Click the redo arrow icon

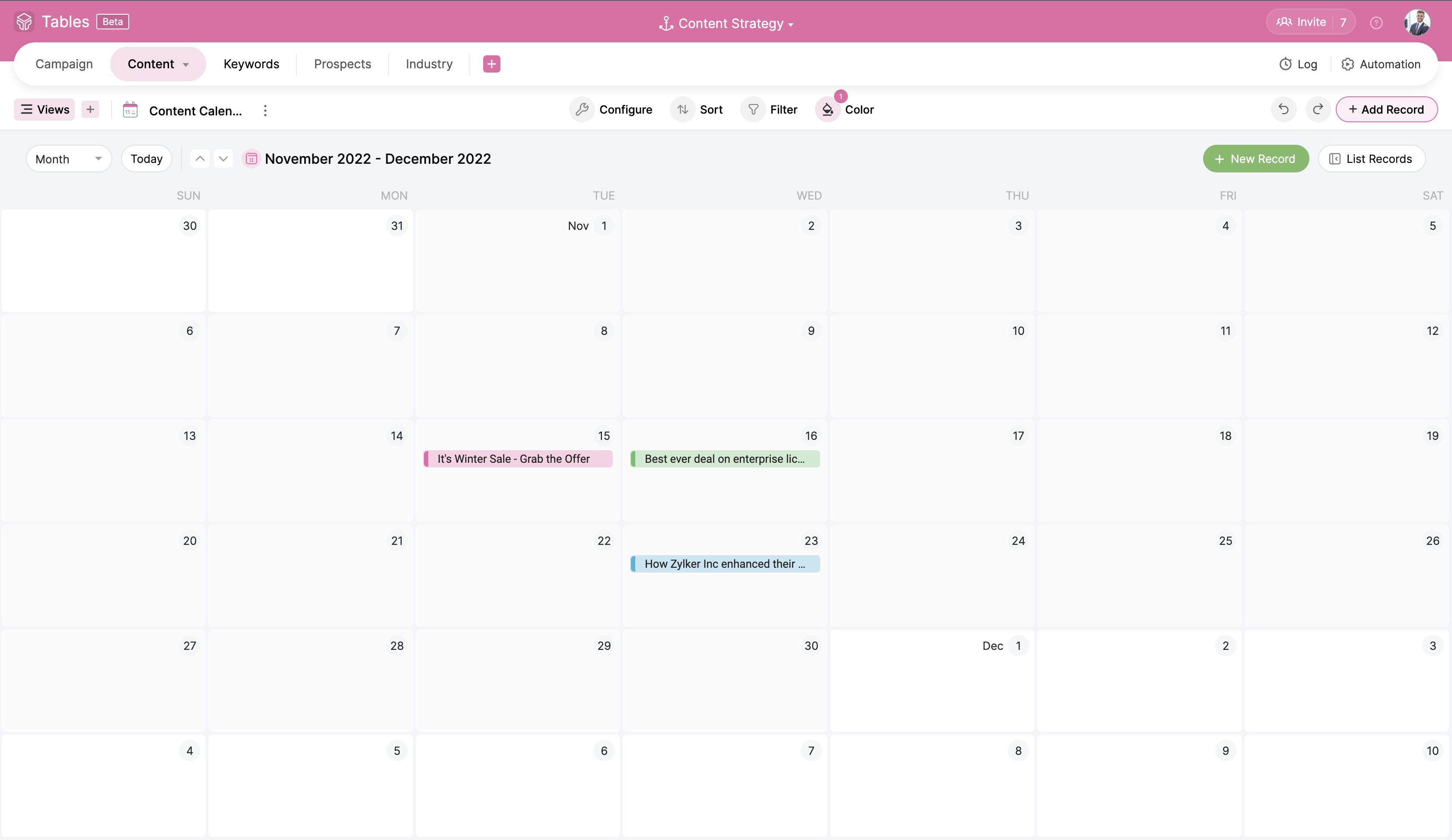[1318, 109]
